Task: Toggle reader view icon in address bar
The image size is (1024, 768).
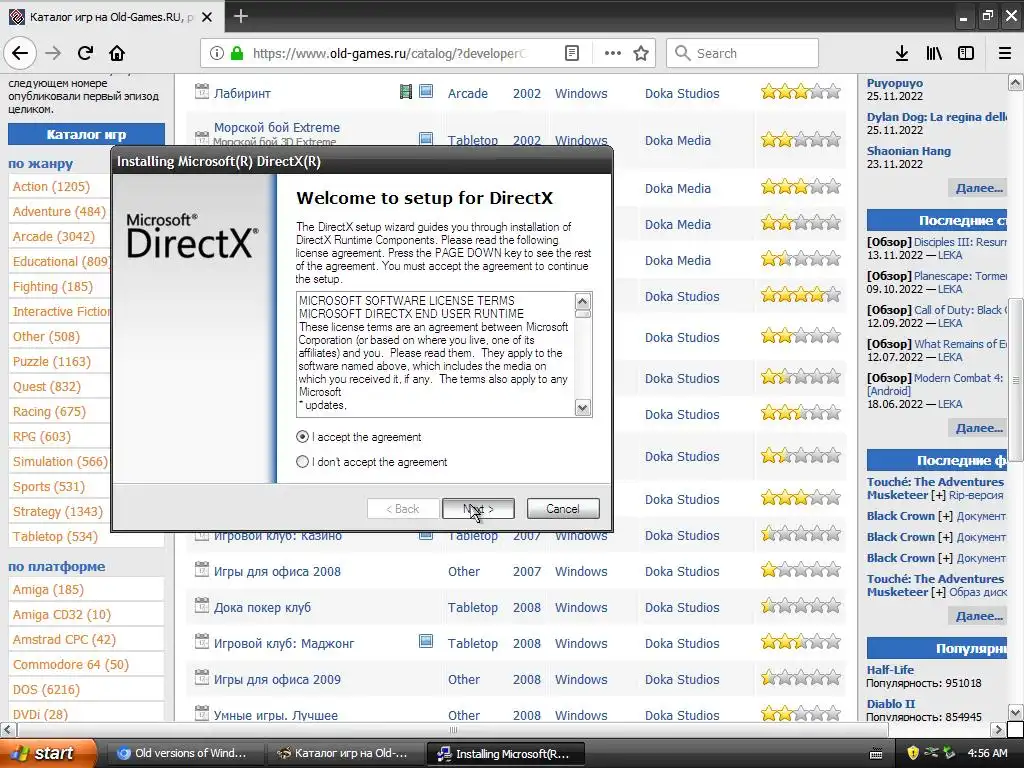Action: (571, 53)
